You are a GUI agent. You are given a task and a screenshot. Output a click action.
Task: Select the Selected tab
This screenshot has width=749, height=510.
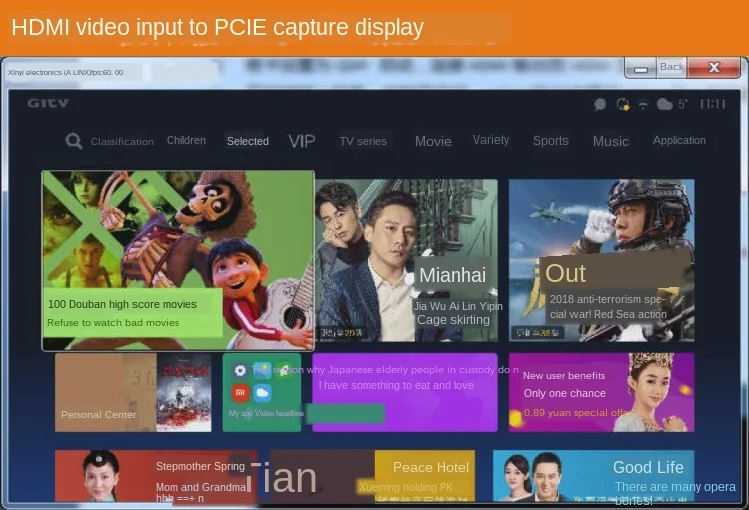247,141
